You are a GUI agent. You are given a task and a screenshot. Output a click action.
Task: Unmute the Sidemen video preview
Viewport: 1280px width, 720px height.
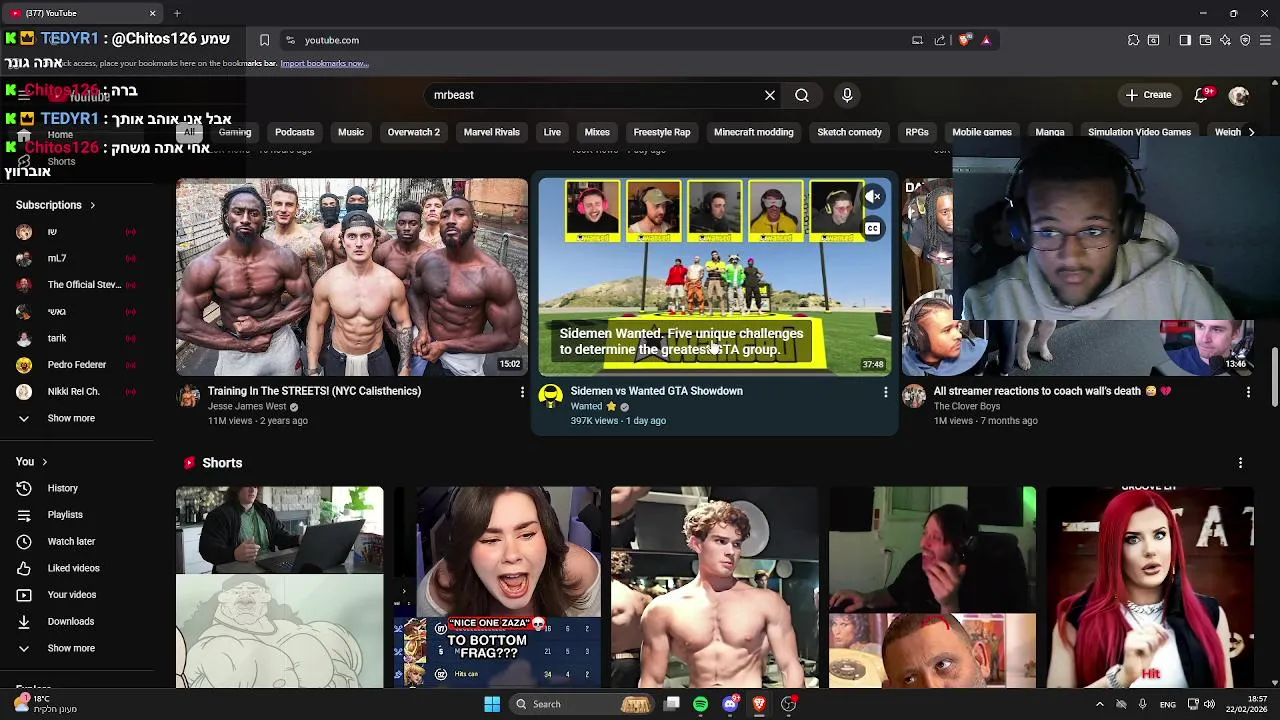tap(873, 197)
